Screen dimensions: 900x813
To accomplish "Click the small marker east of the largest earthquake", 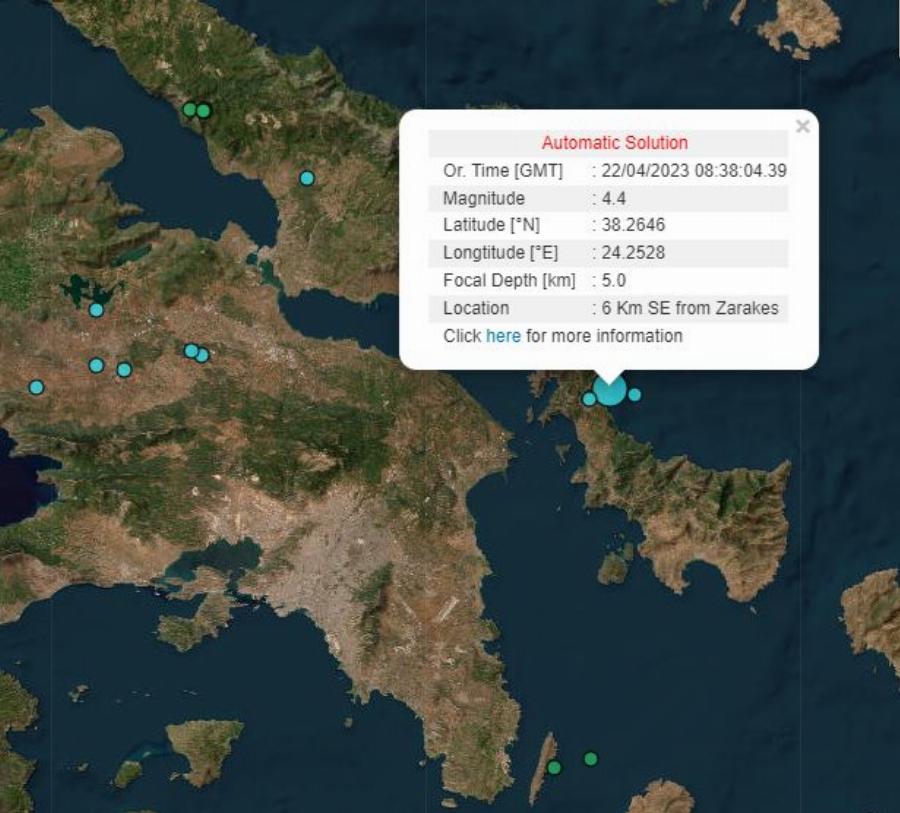I will [x=633, y=396].
